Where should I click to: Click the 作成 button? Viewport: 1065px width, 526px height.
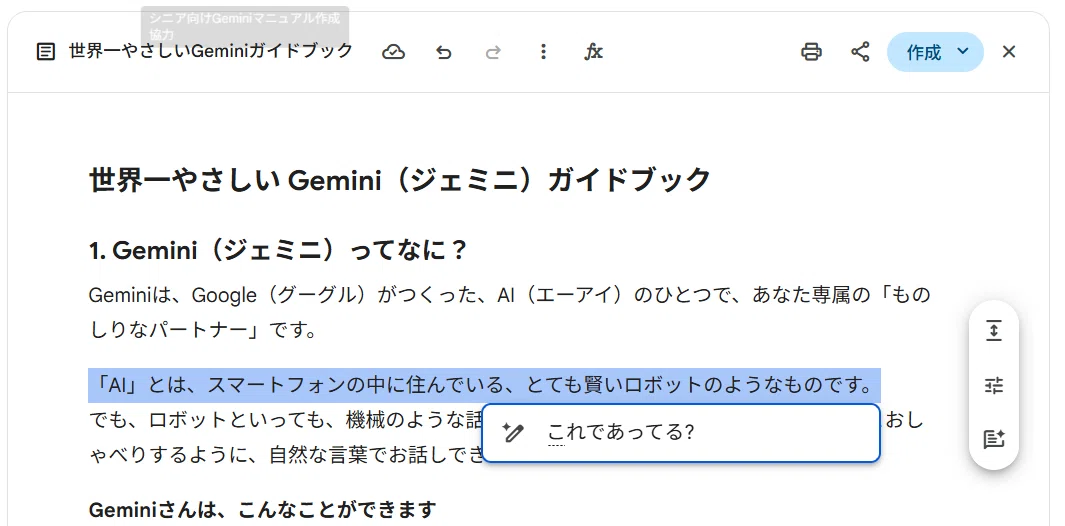click(x=924, y=52)
